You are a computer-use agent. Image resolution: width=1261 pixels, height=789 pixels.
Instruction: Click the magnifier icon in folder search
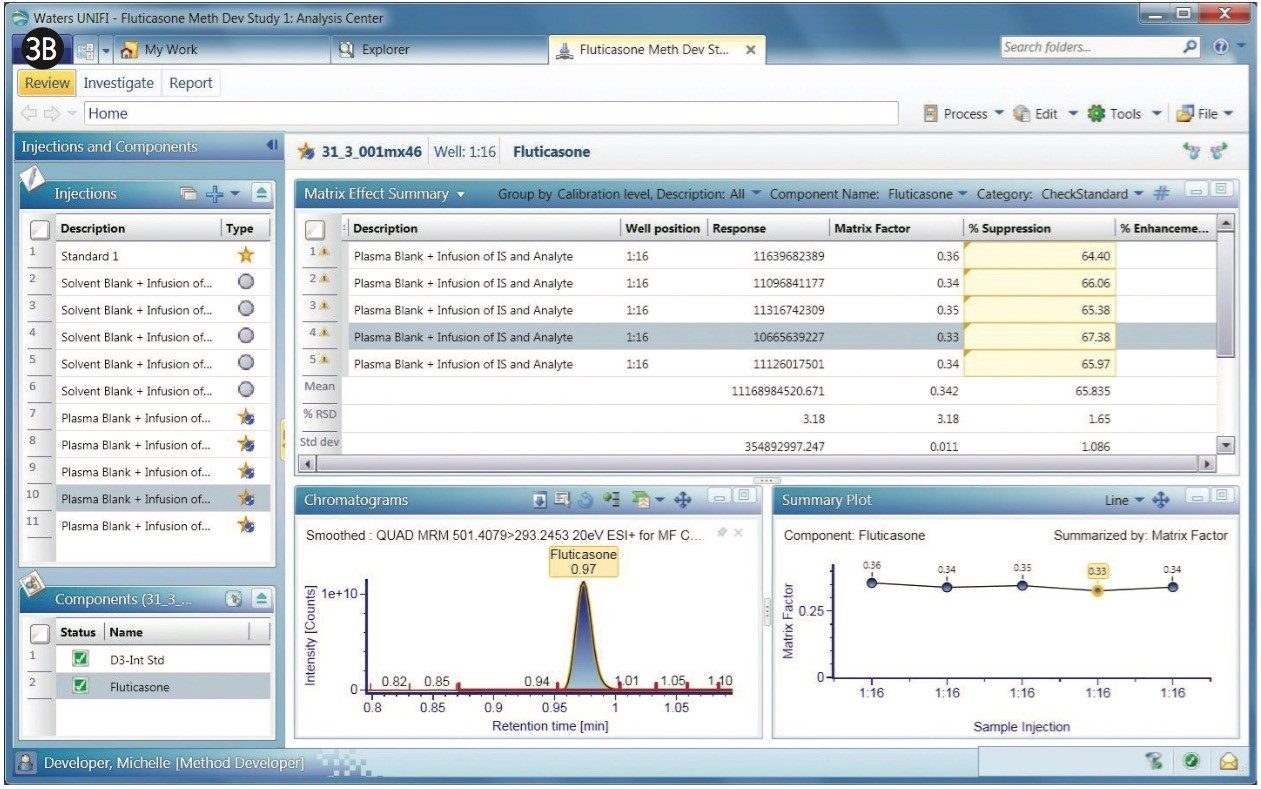coord(1190,47)
